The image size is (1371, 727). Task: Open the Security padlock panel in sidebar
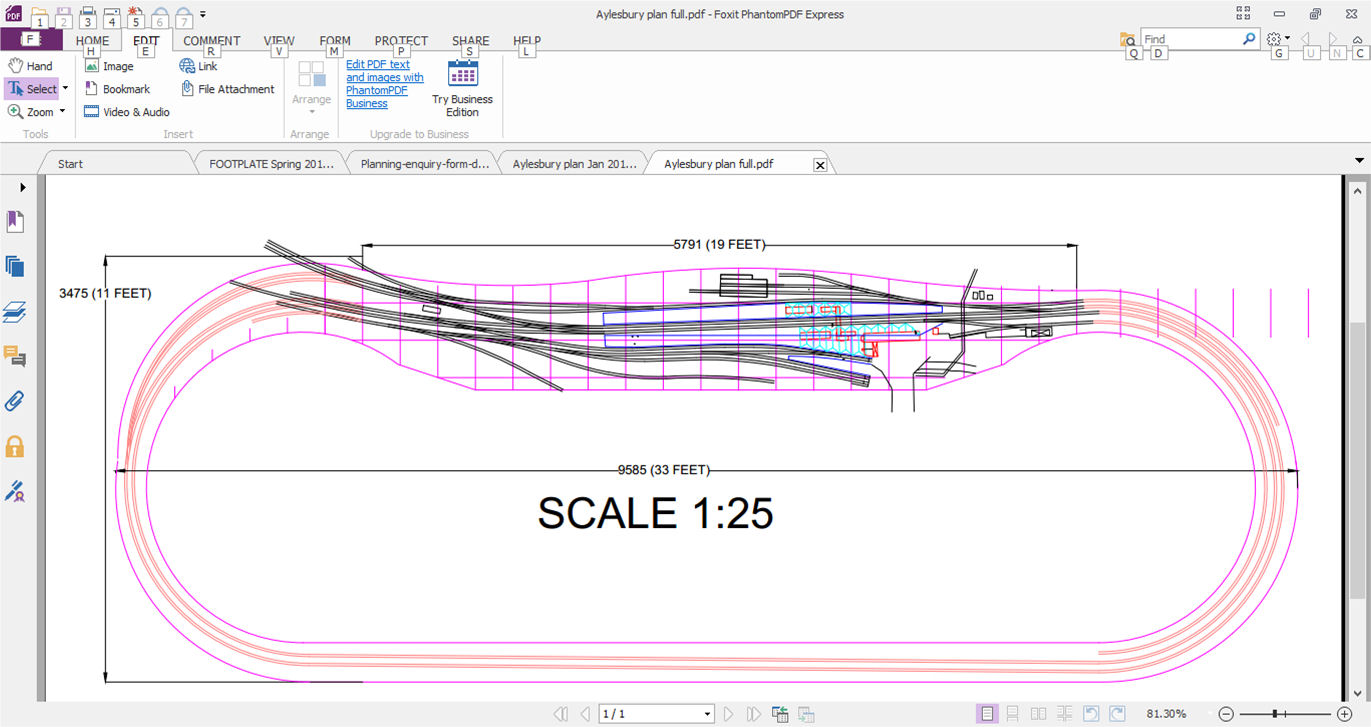(15, 446)
